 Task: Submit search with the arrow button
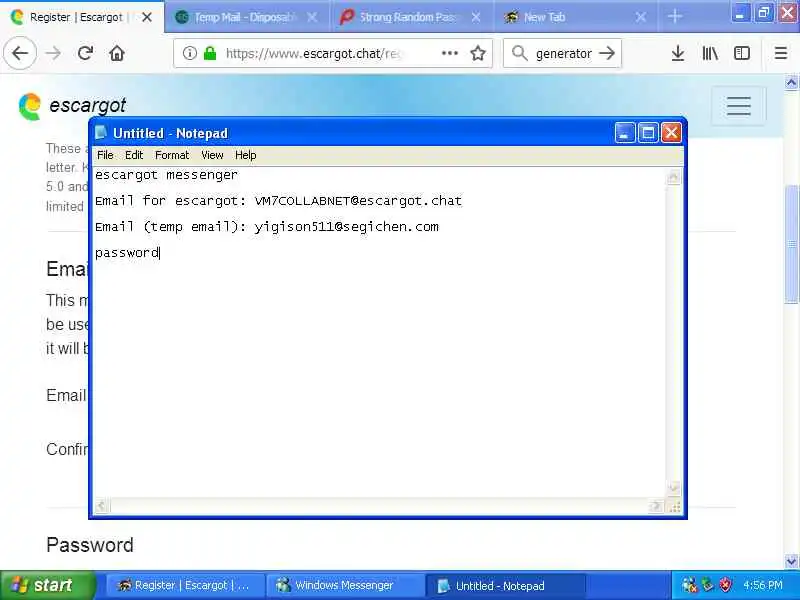tap(607, 53)
